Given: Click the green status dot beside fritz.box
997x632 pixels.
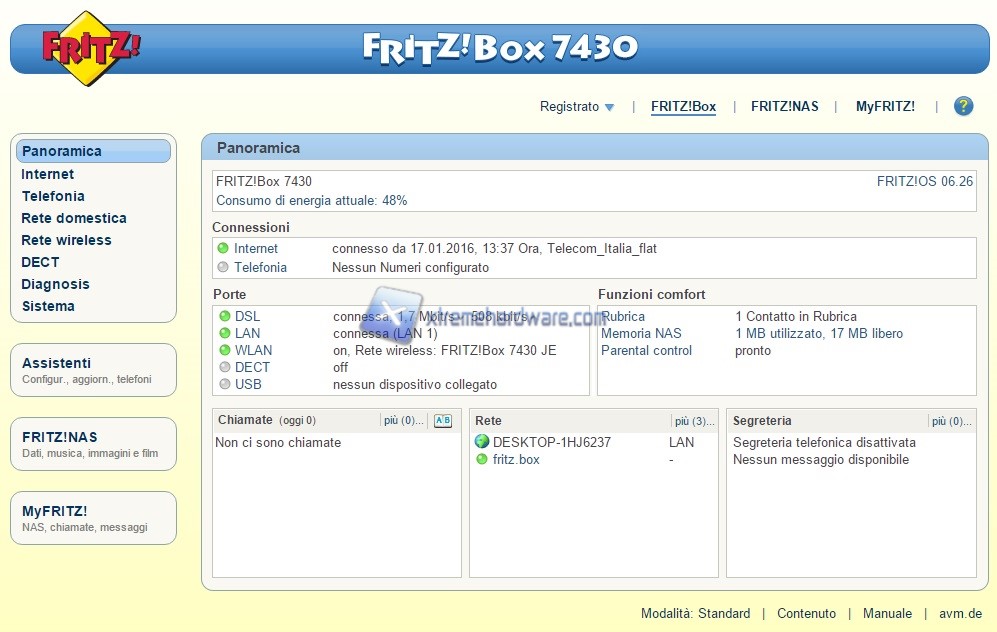Looking at the screenshot, I should pyautogui.click(x=482, y=460).
